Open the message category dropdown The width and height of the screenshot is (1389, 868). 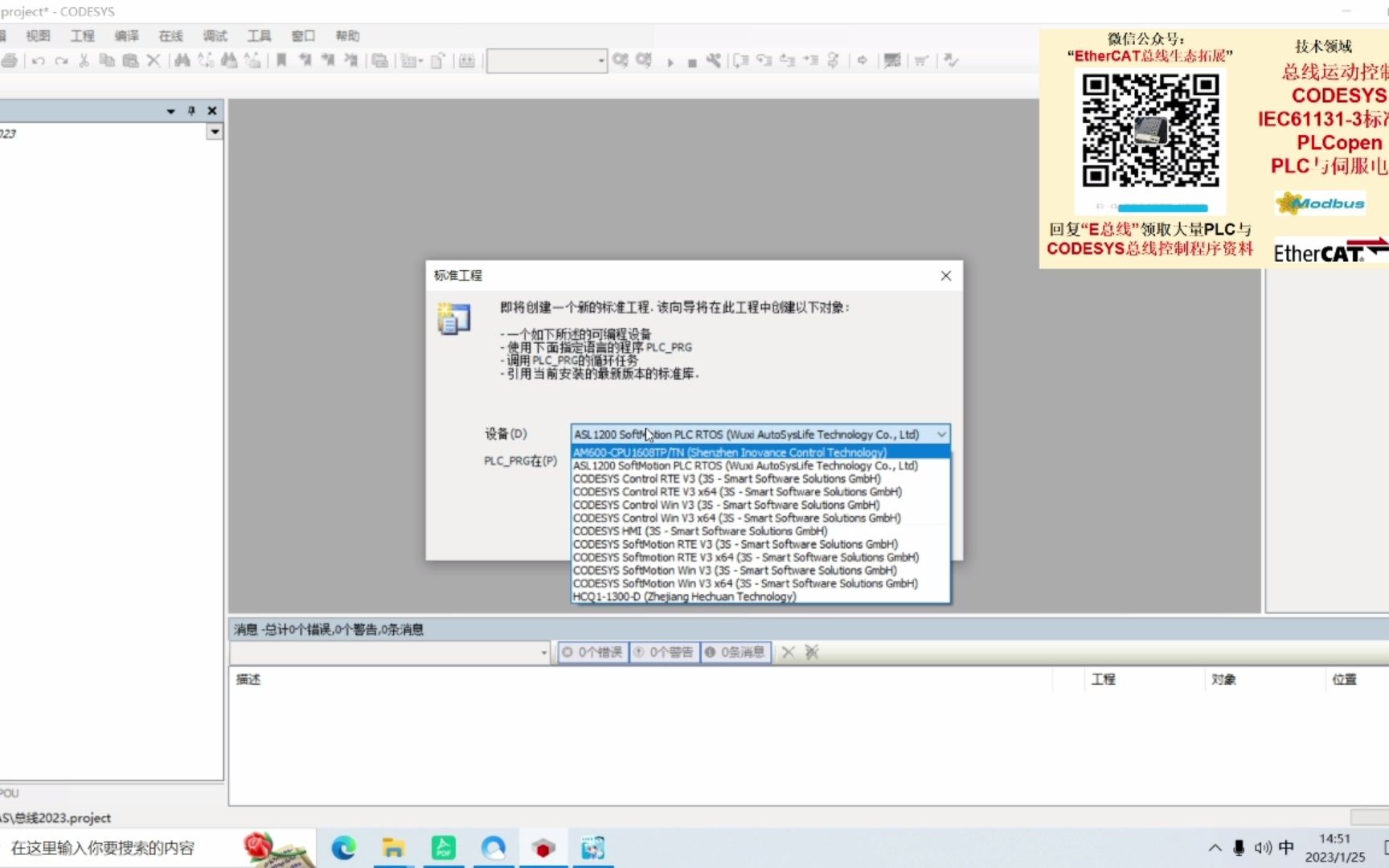[x=544, y=653]
